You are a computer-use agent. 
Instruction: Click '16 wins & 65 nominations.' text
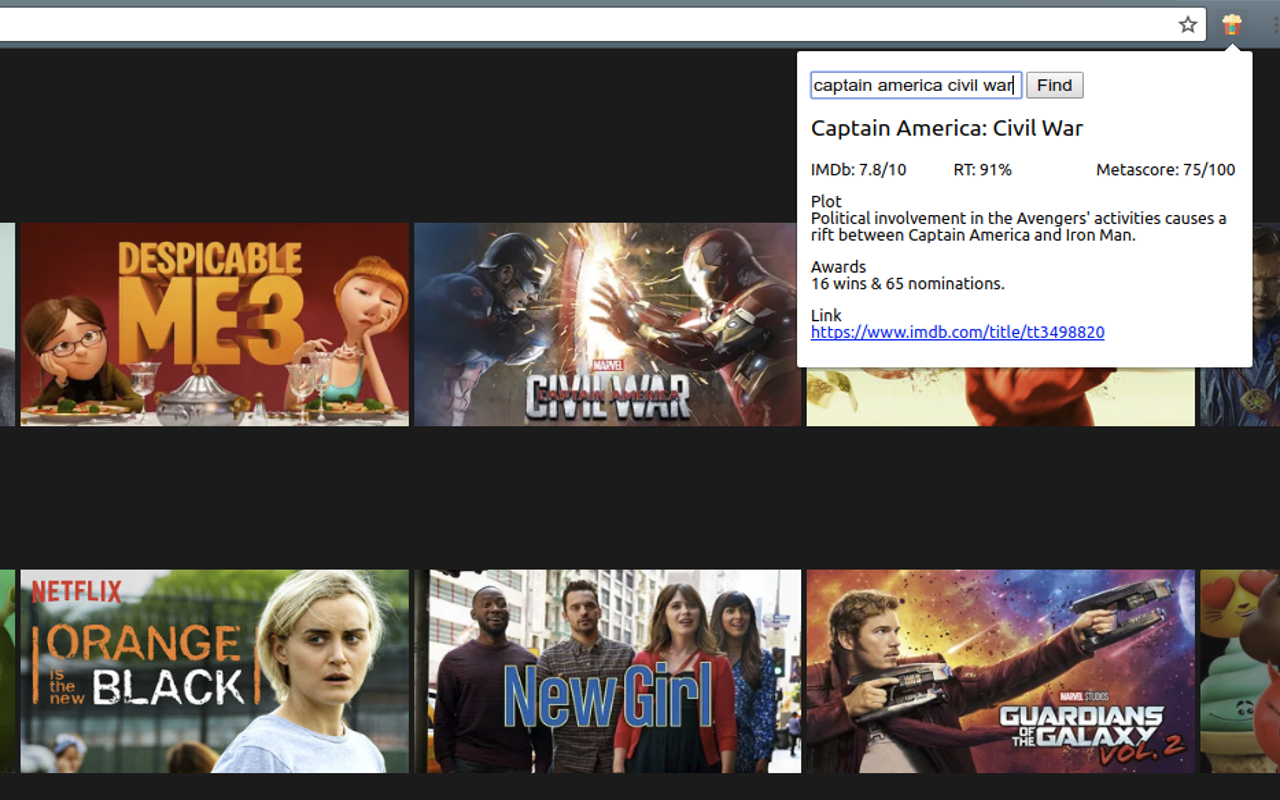click(908, 284)
